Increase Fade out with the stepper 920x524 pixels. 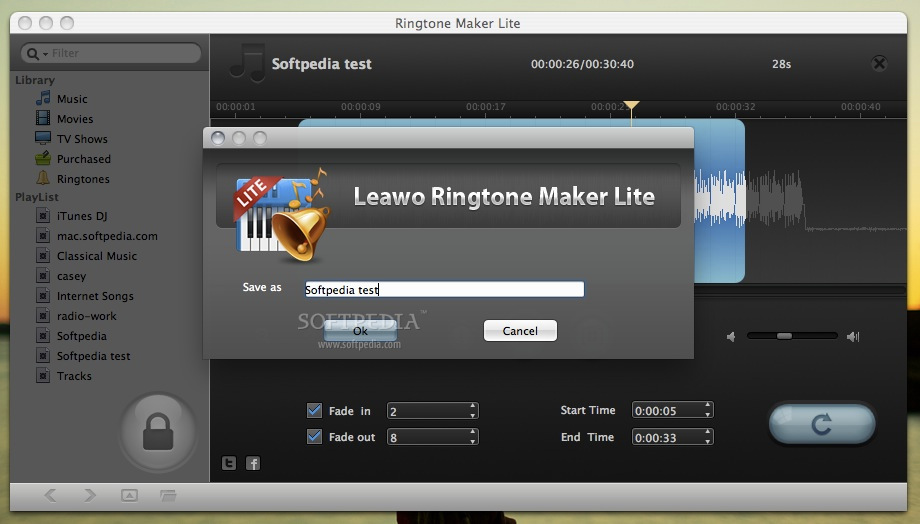(x=473, y=432)
